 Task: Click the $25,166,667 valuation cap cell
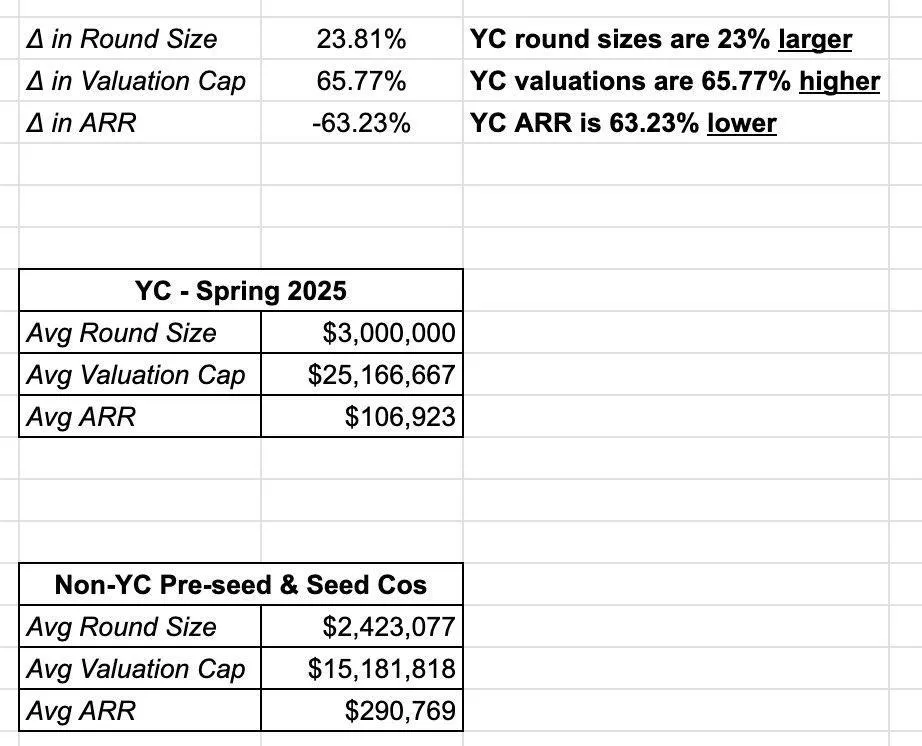point(381,375)
